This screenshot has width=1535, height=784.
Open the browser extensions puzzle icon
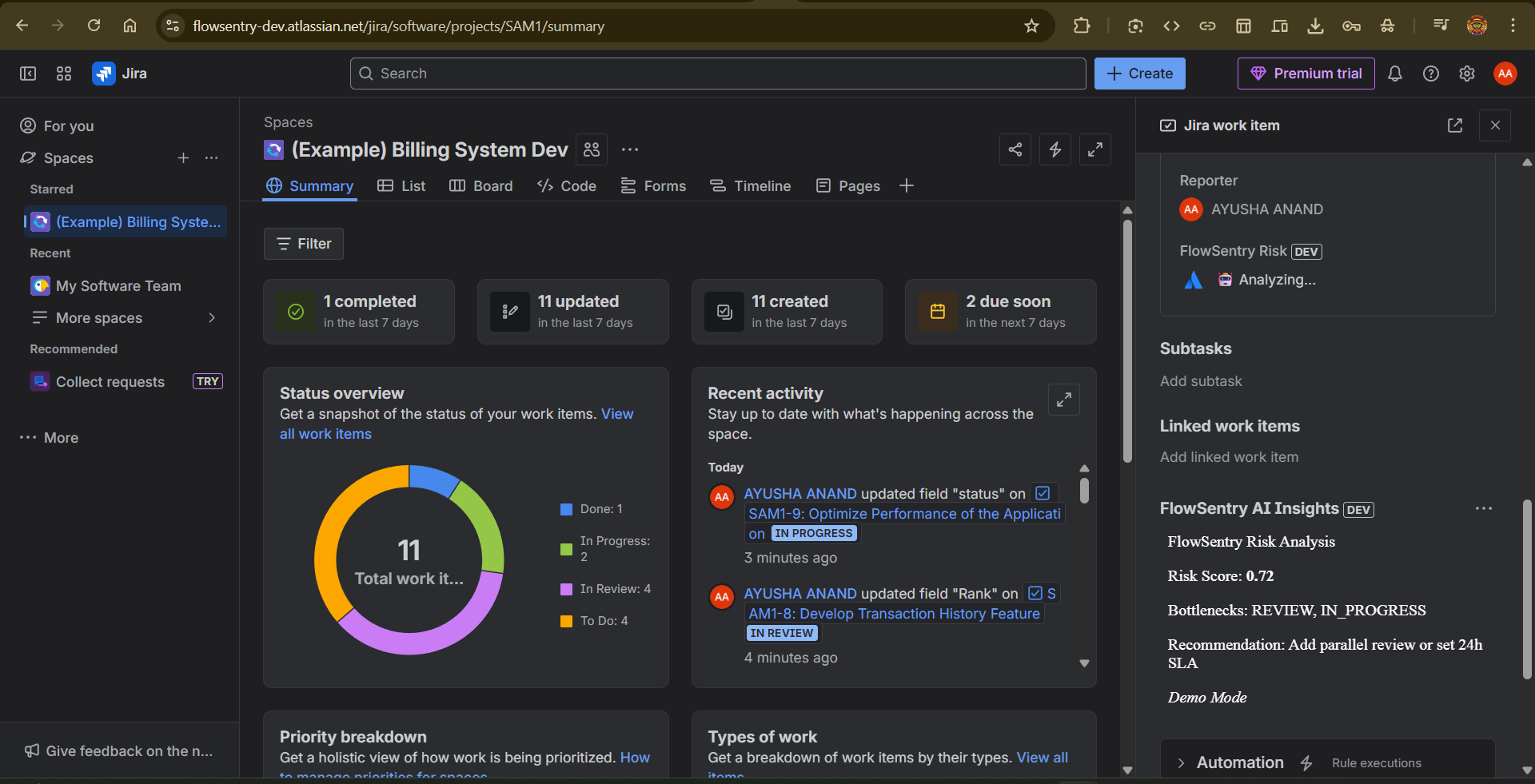coord(1082,25)
